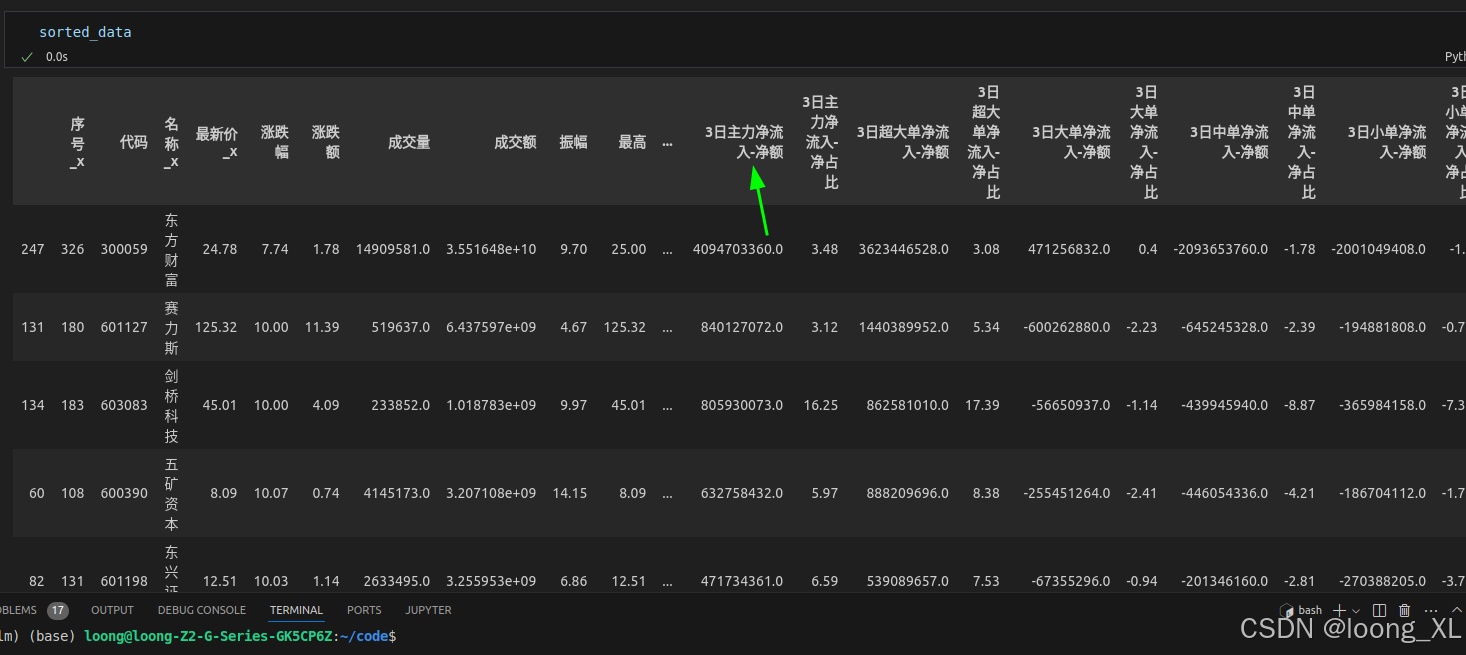This screenshot has height=655, width=1466.
Task: Click the 14.15 amplitude cell
Action: click(x=570, y=493)
